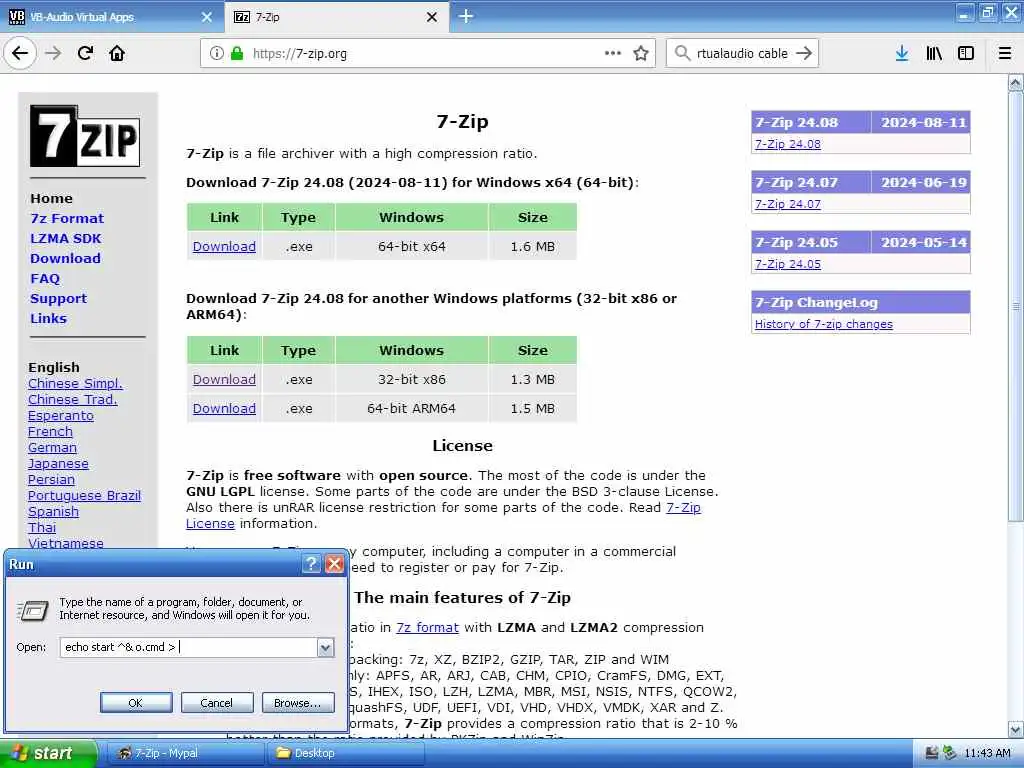Open History of 7-zip changes link

coord(824,324)
